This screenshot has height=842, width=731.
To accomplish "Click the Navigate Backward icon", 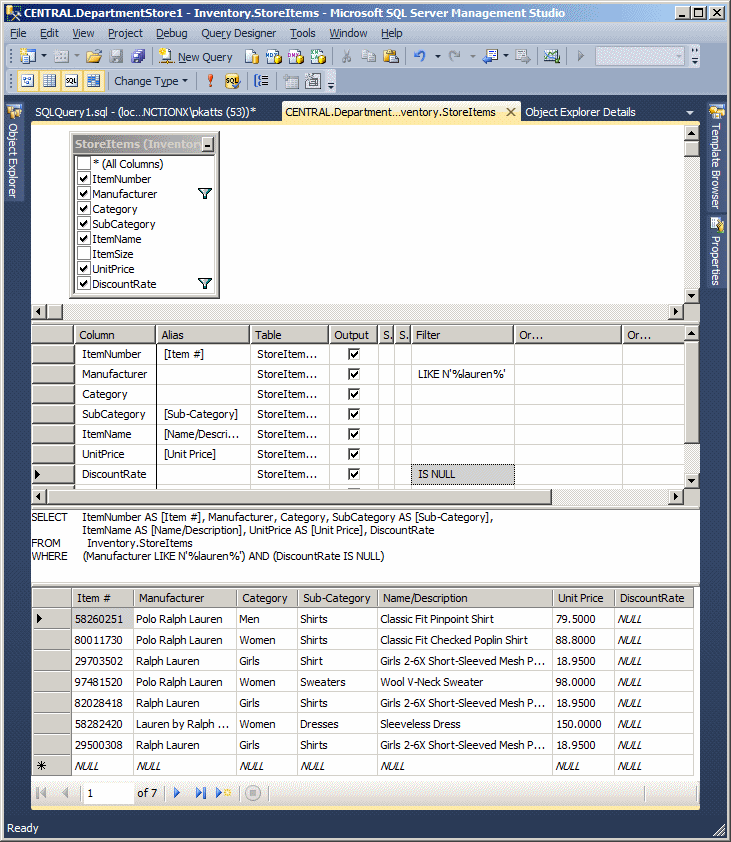I will pos(490,56).
